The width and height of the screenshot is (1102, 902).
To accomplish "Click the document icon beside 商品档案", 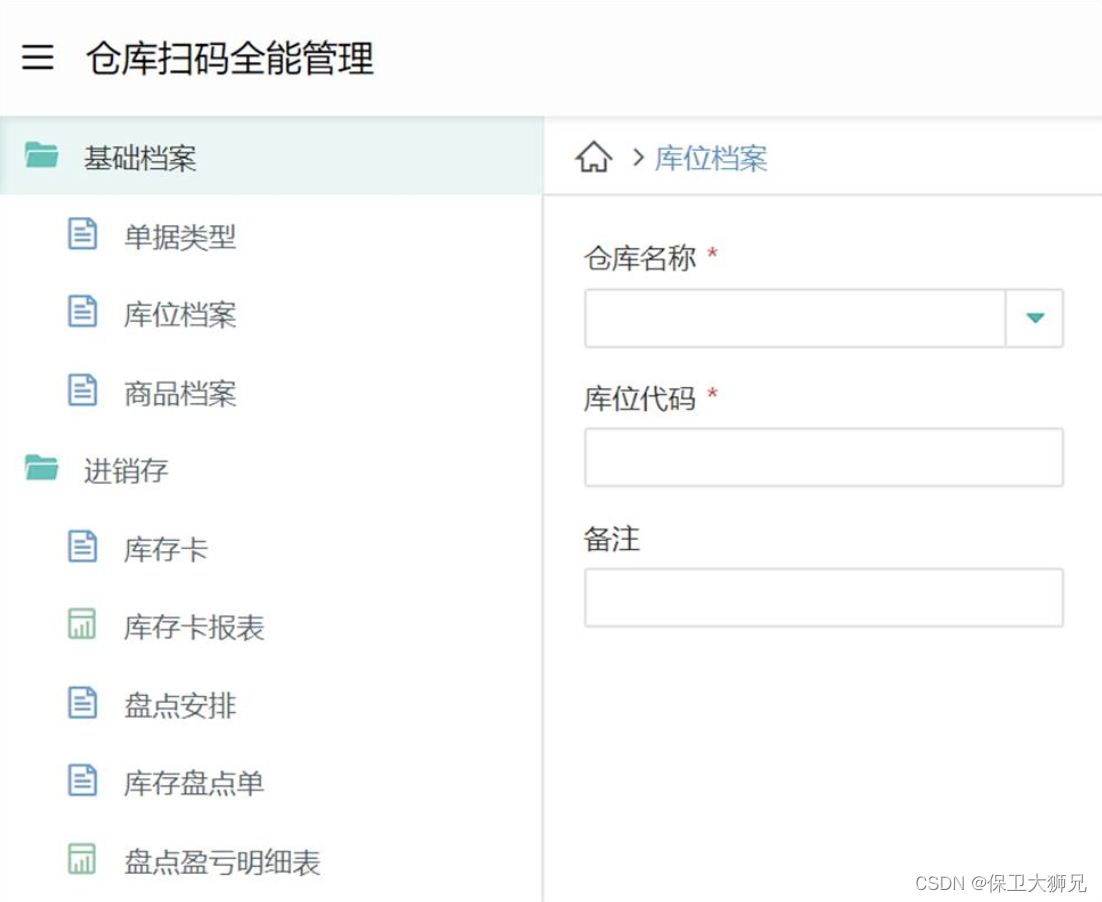I will click(82, 390).
